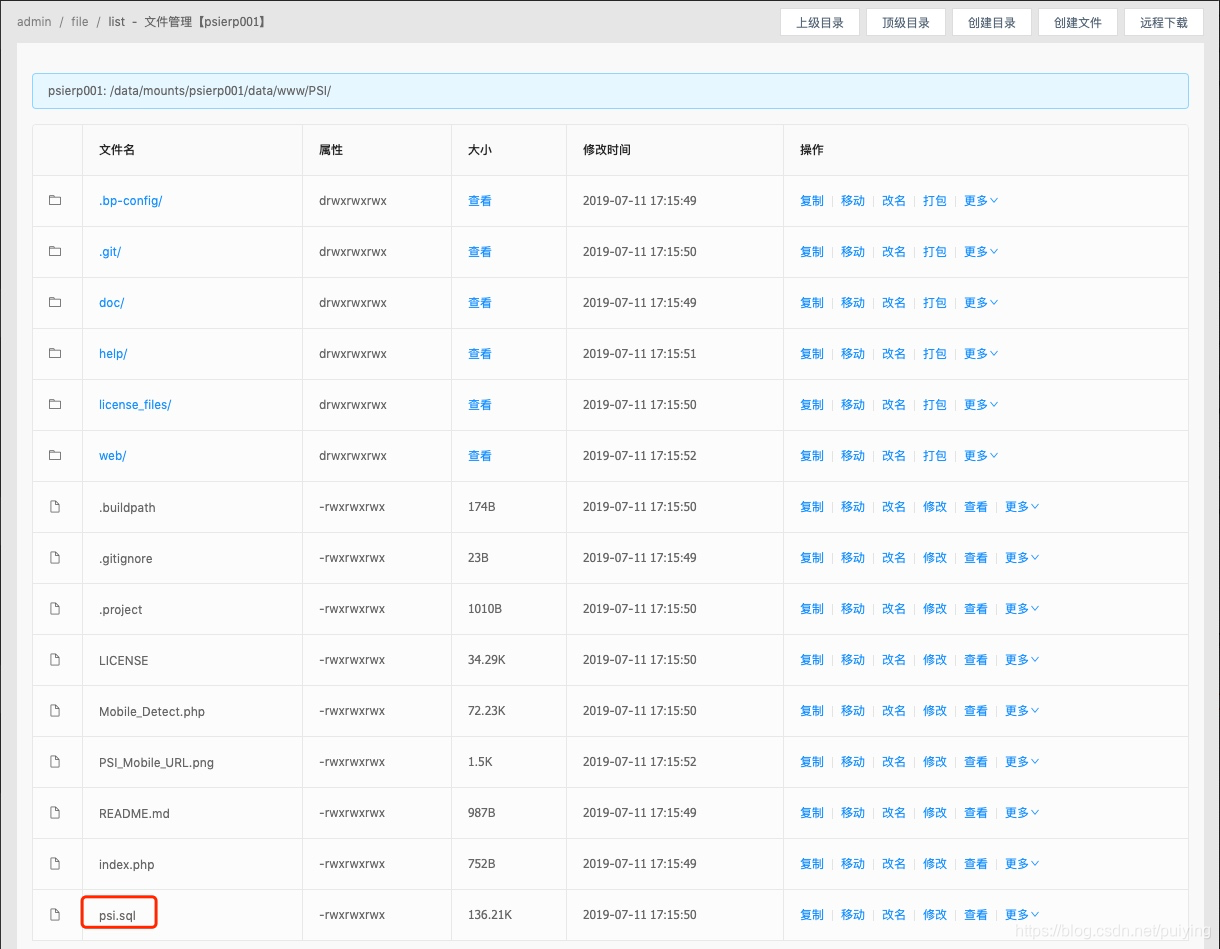This screenshot has height=949, width=1220.
Task: Expand 更多 dropdown for .bp-config/ row
Action: point(981,200)
